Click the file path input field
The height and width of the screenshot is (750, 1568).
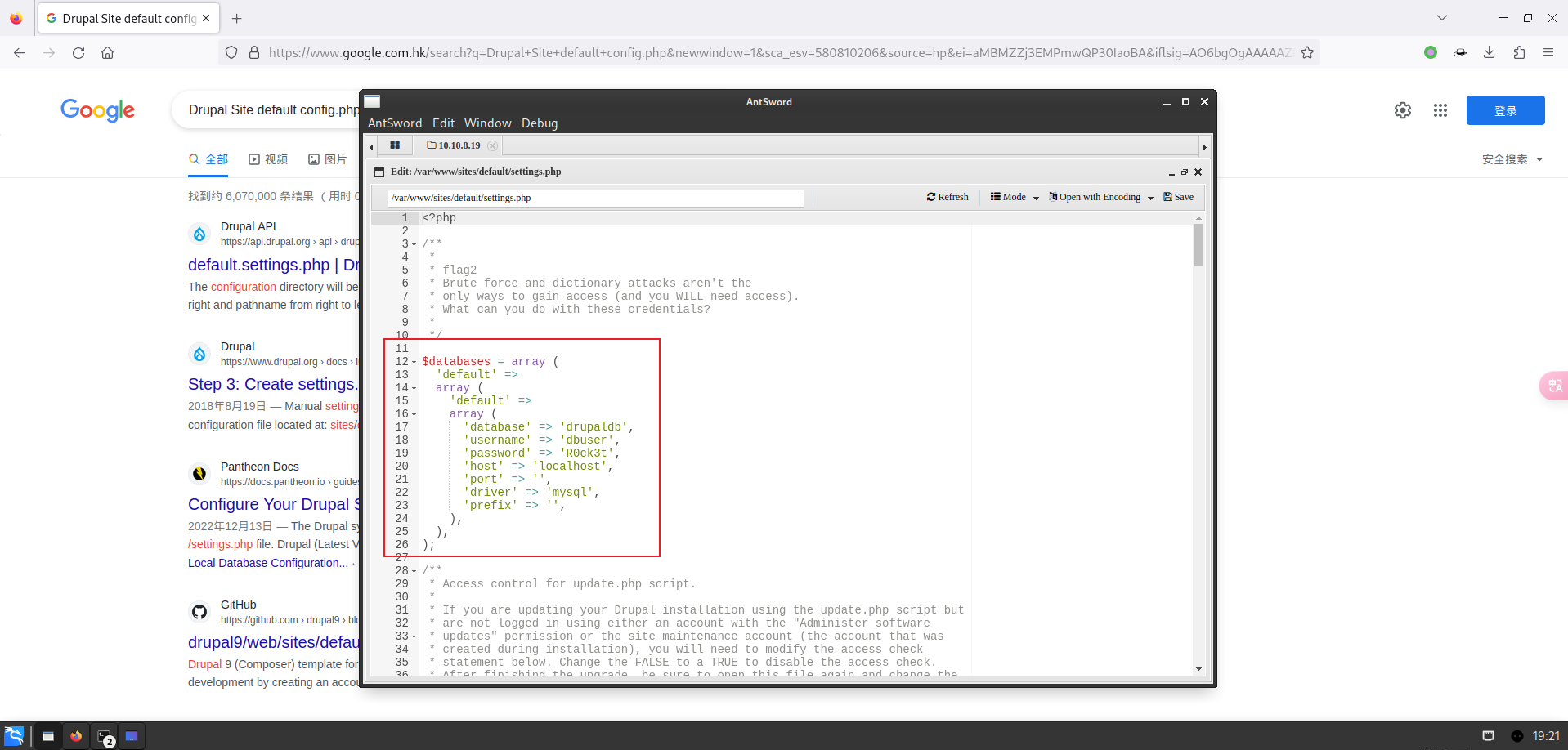[595, 198]
